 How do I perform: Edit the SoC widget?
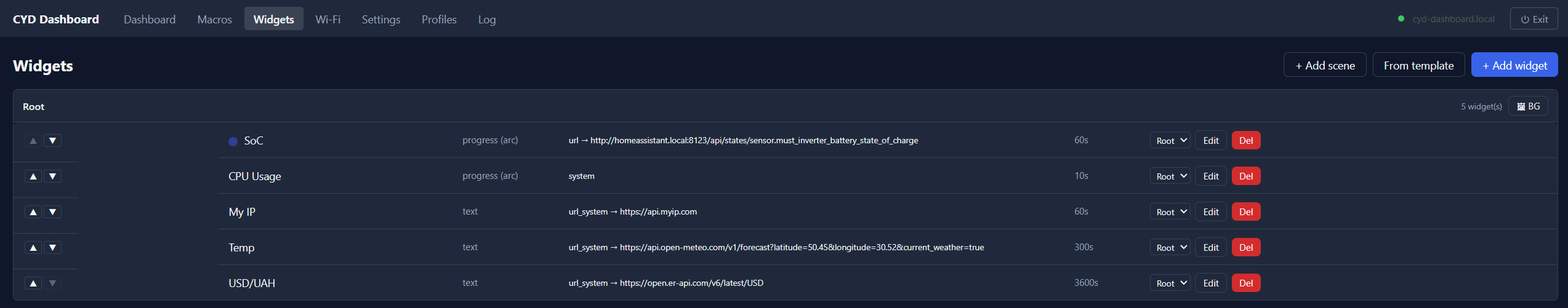(x=1211, y=141)
